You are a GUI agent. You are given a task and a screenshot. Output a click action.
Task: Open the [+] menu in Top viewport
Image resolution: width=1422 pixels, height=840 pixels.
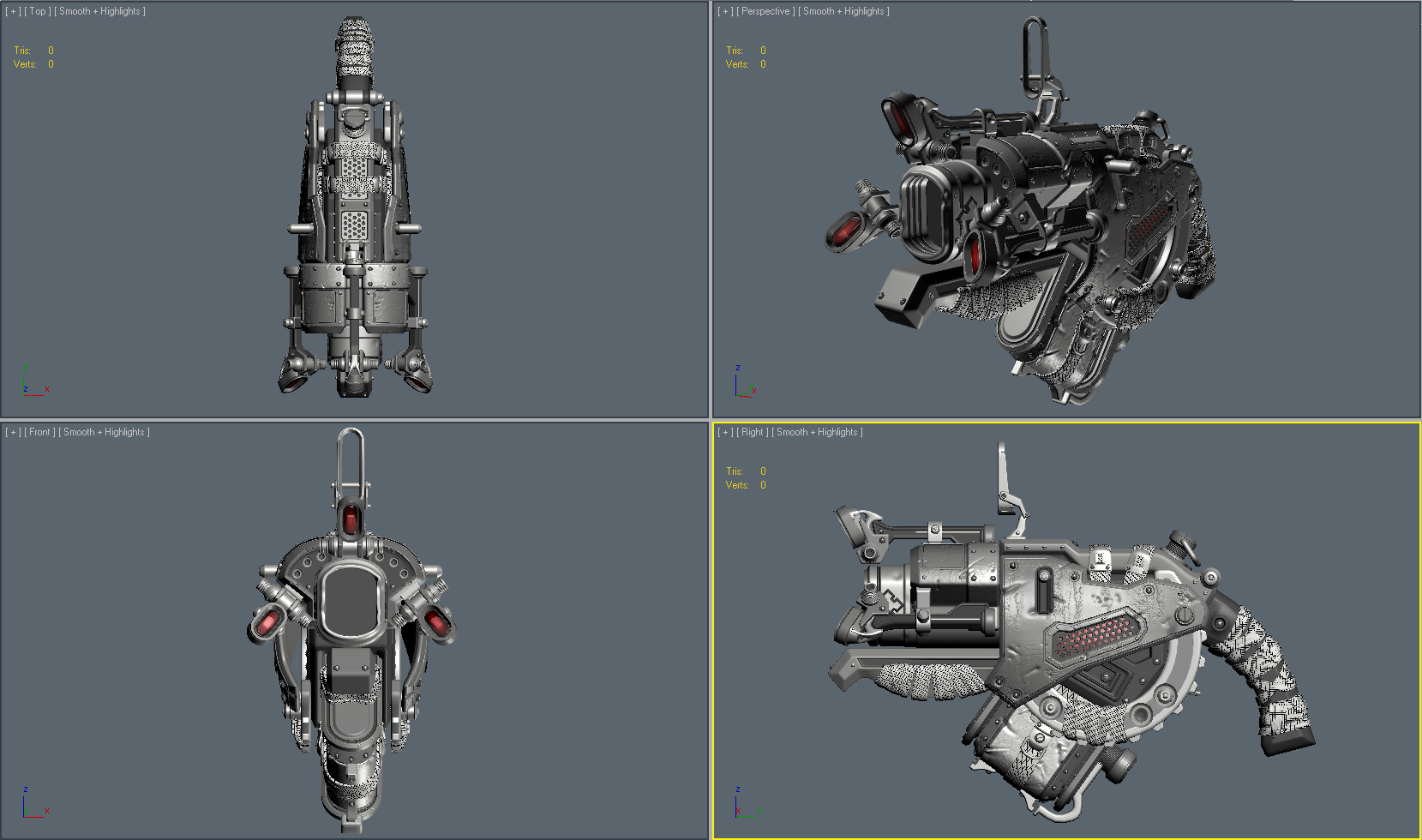coord(13,11)
